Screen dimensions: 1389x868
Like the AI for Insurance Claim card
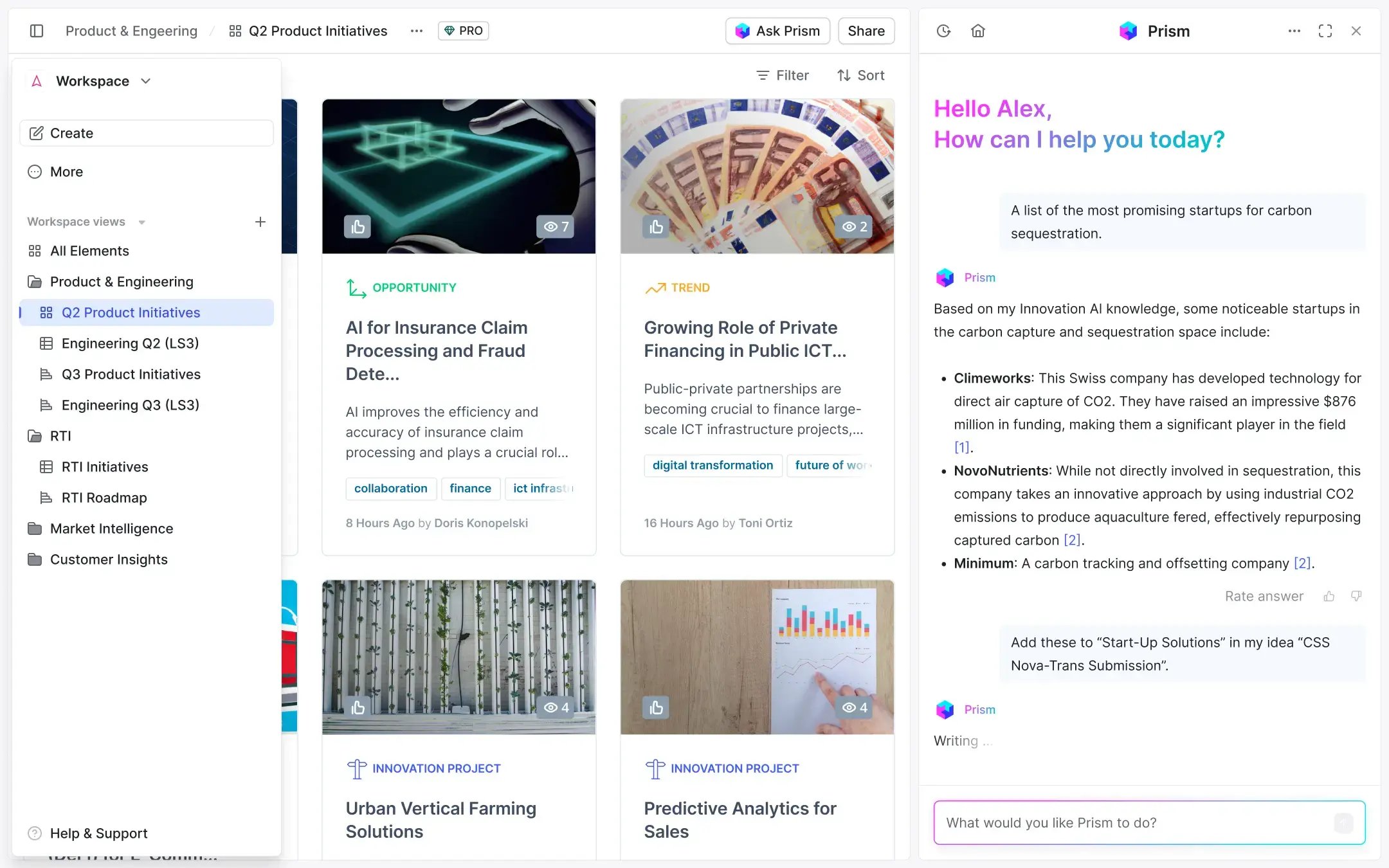pyautogui.click(x=358, y=226)
